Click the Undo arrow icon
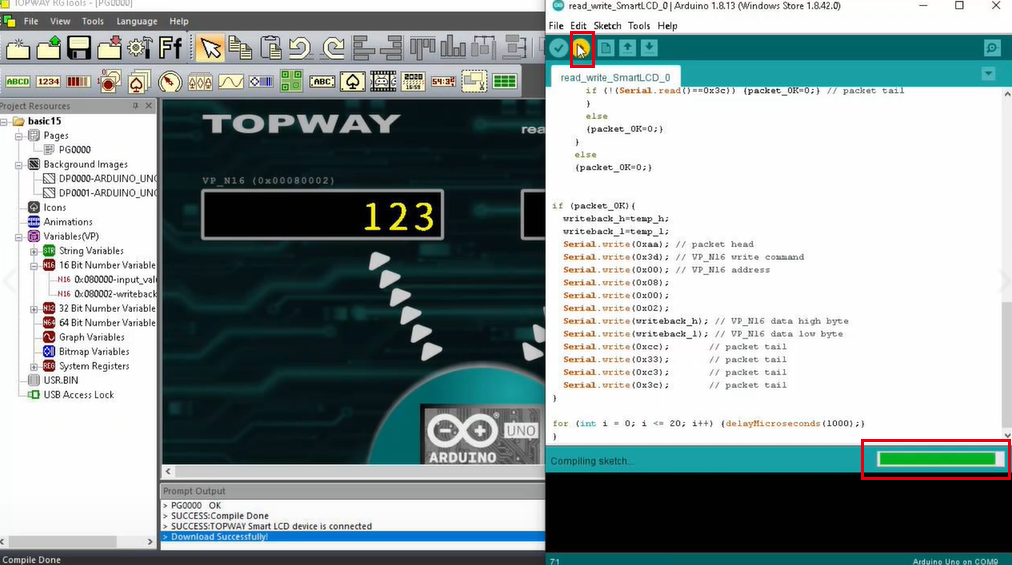 [301, 48]
